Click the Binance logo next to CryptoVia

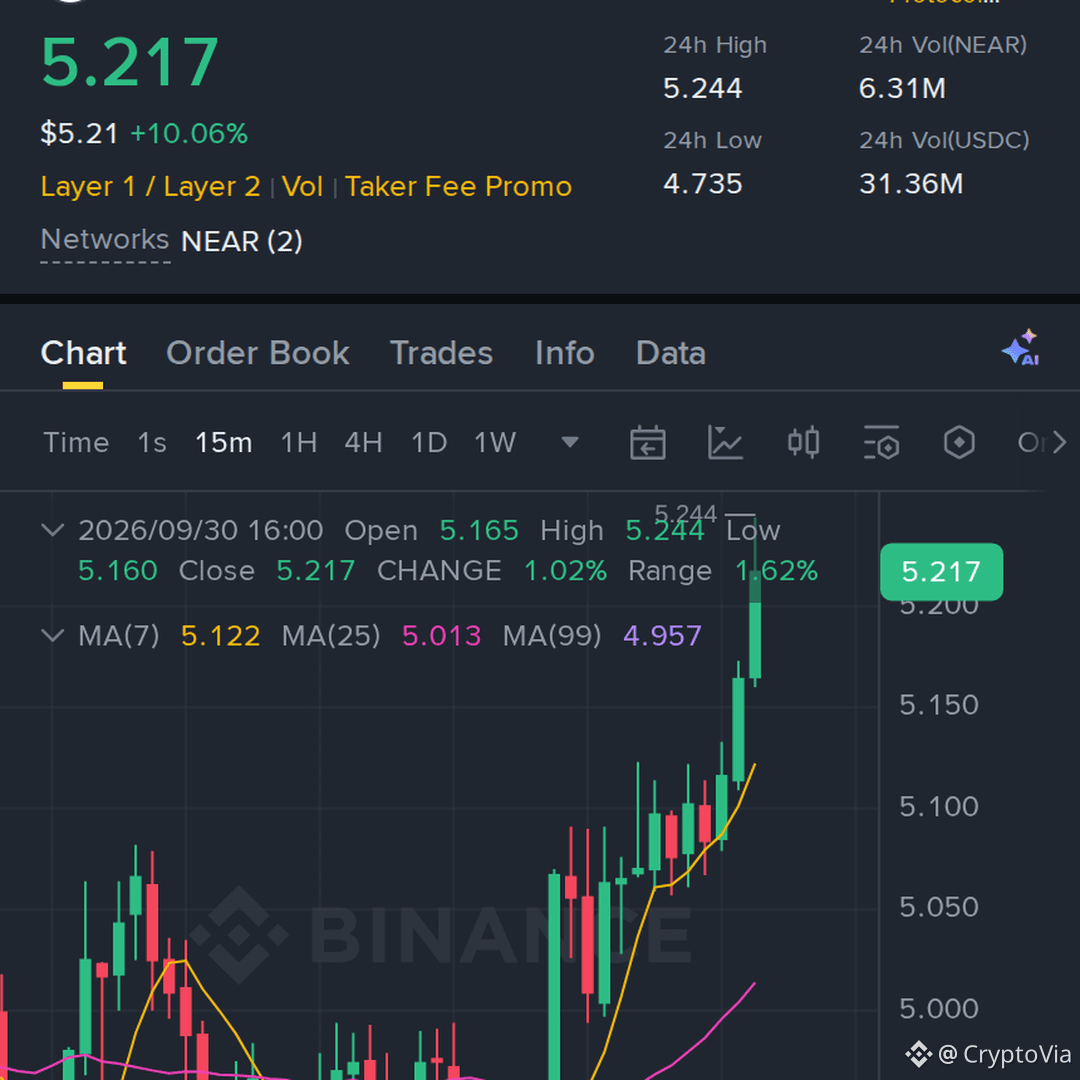pyautogui.click(x=918, y=1054)
